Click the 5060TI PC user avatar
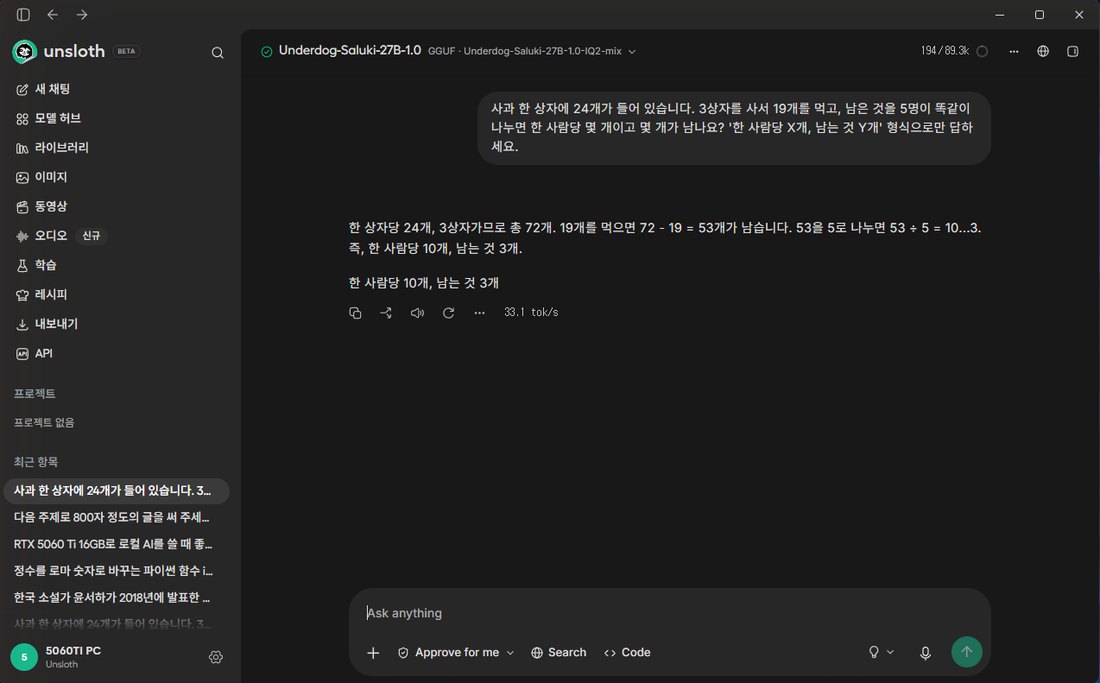Image resolution: width=1100 pixels, height=683 pixels. pyautogui.click(x=24, y=657)
